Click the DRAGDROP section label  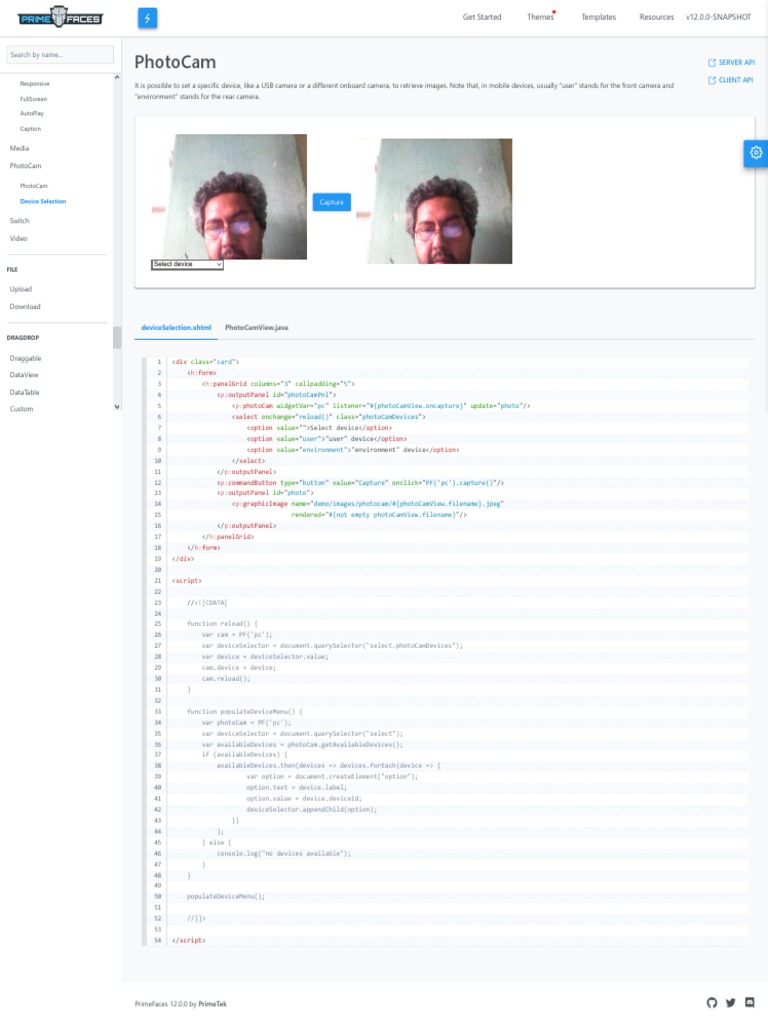point(23,338)
